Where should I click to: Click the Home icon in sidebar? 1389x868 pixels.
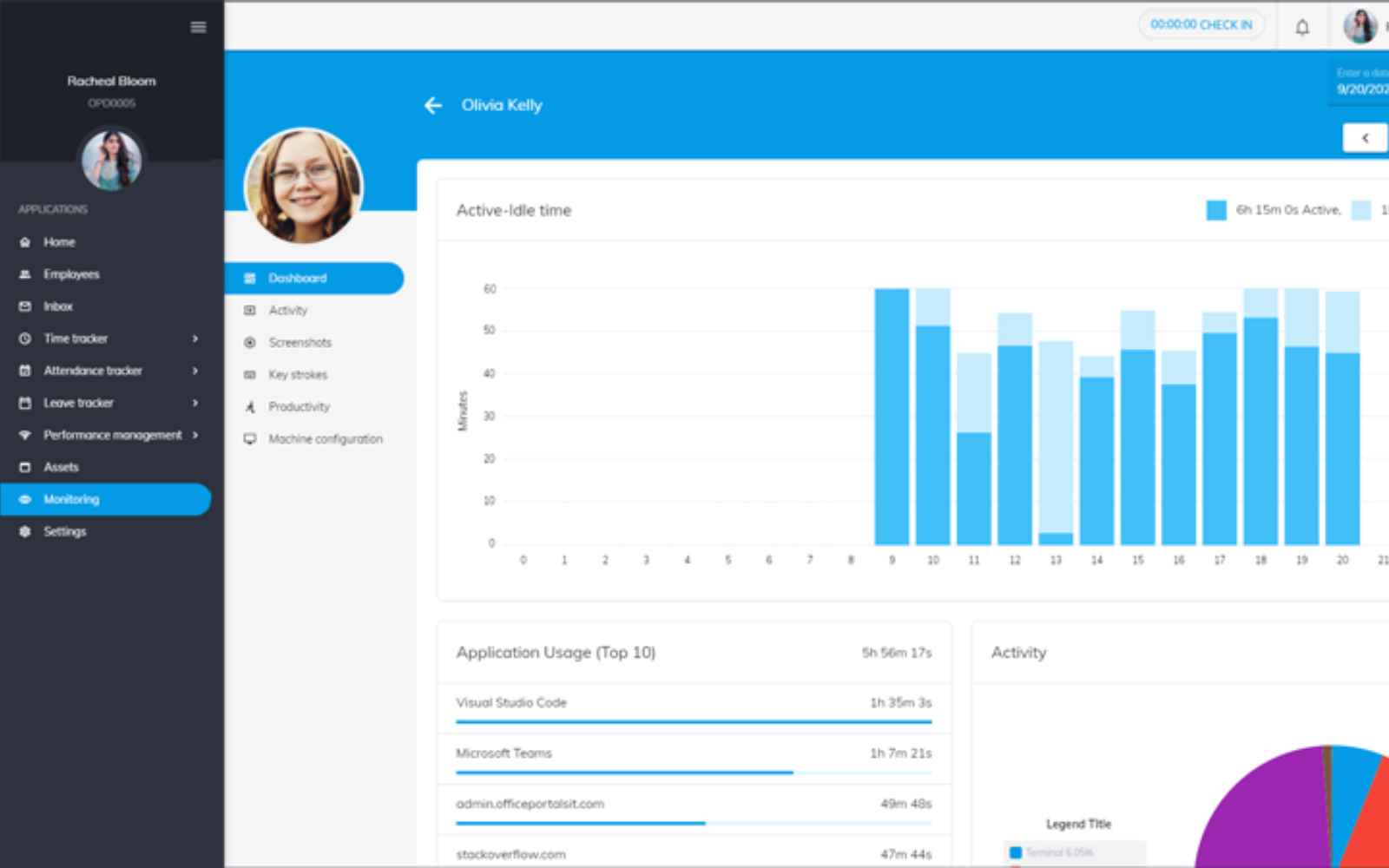[25, 242]
